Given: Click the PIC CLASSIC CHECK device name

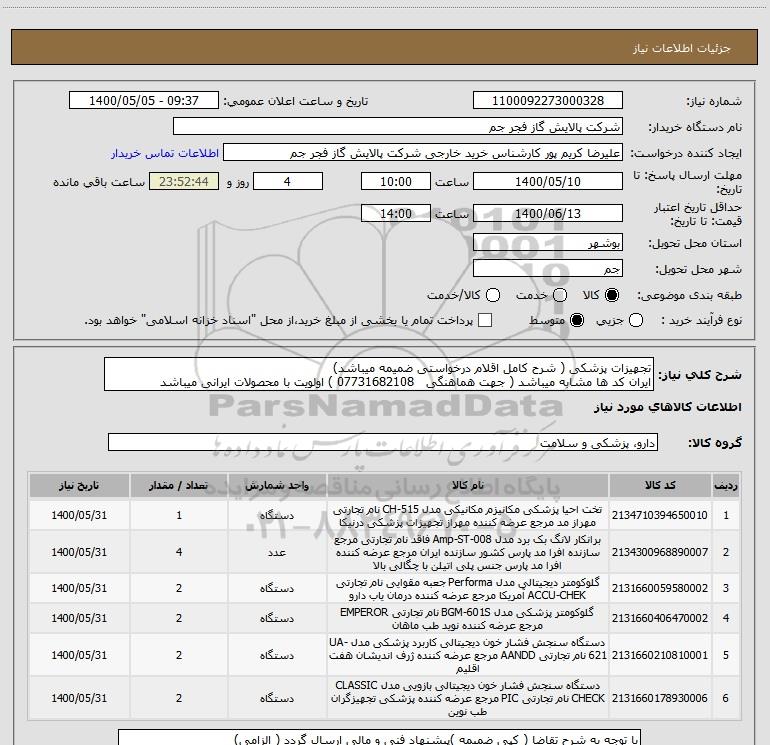Looking at the screenshot, I should click(468, 698).
